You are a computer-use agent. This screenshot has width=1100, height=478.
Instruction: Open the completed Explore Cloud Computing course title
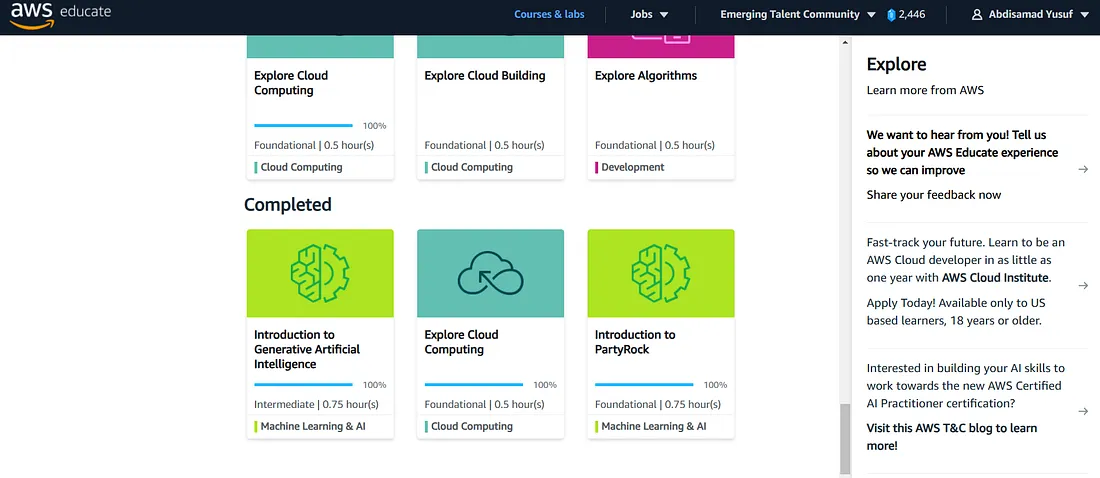[462, 342]
